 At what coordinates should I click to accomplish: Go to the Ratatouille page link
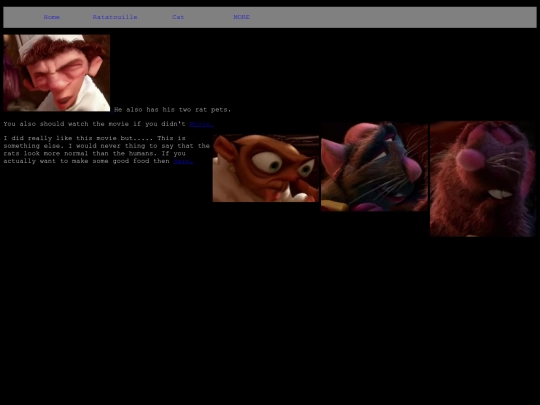pyautogui.click(x=115, y=17)
